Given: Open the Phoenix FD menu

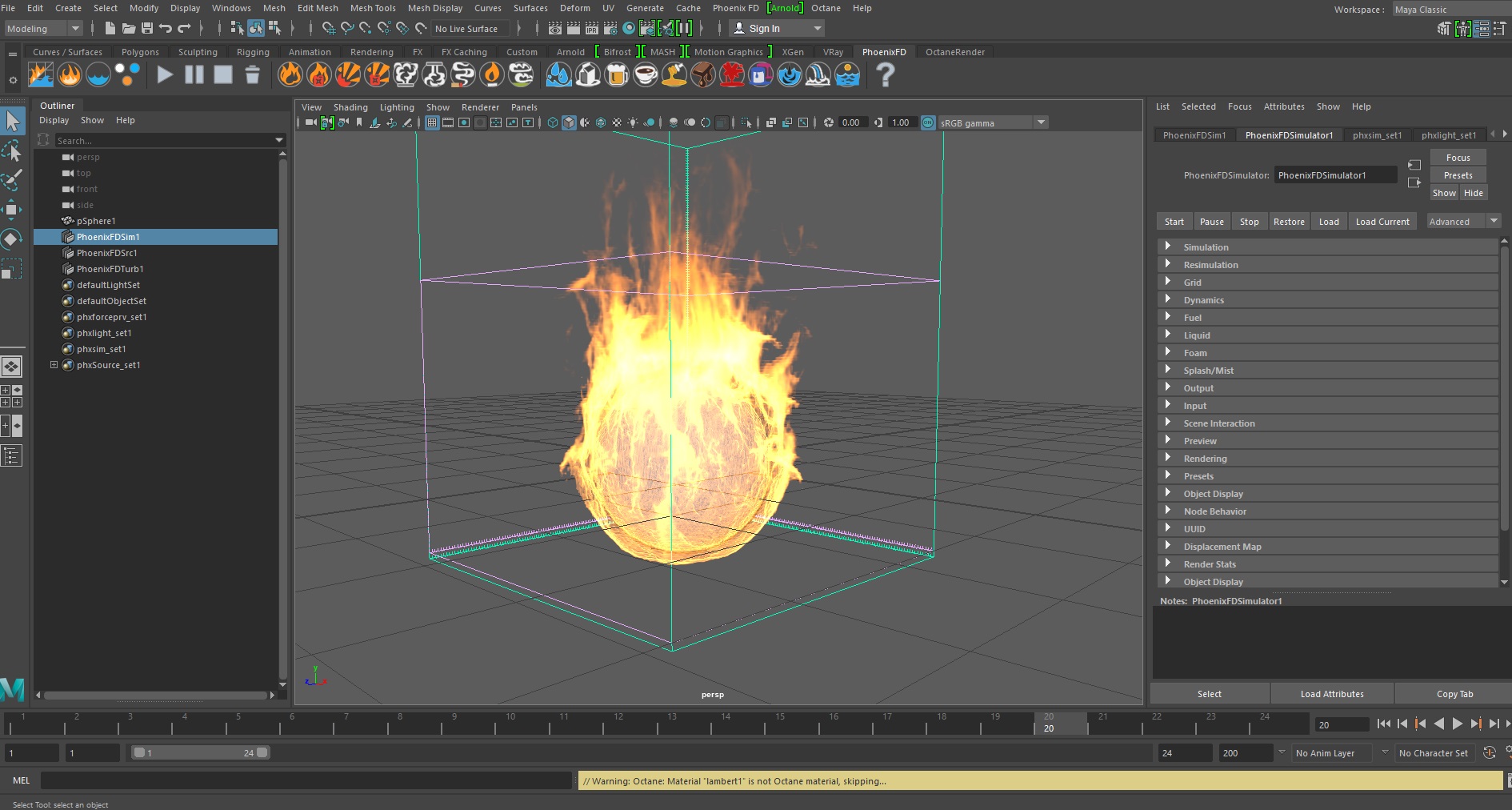Looking at the screenshot, I should pos(735,8).
